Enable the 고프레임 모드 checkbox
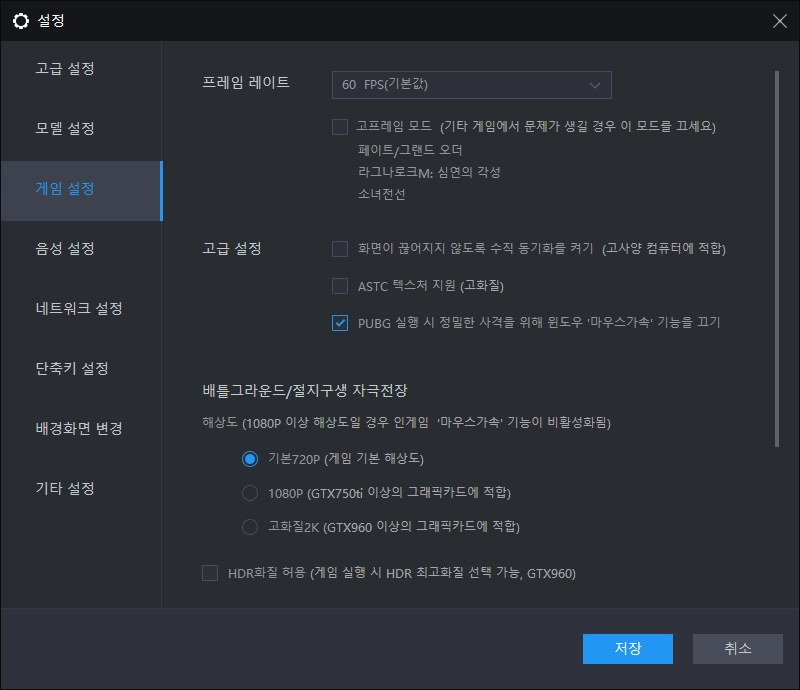The width and height of the screenshot is (800, 690). 340,127
